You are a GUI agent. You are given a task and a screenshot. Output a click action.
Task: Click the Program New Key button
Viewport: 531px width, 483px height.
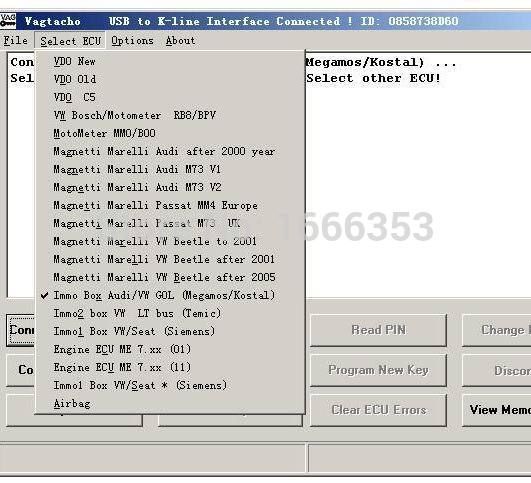[378, 370]
